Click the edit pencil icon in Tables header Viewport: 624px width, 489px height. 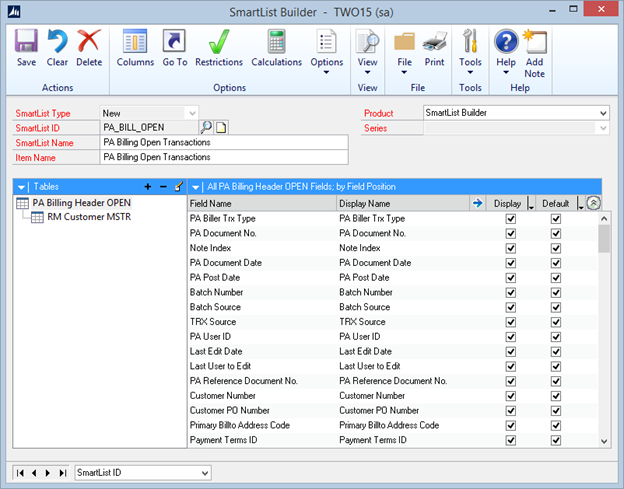tap(179, 186)
